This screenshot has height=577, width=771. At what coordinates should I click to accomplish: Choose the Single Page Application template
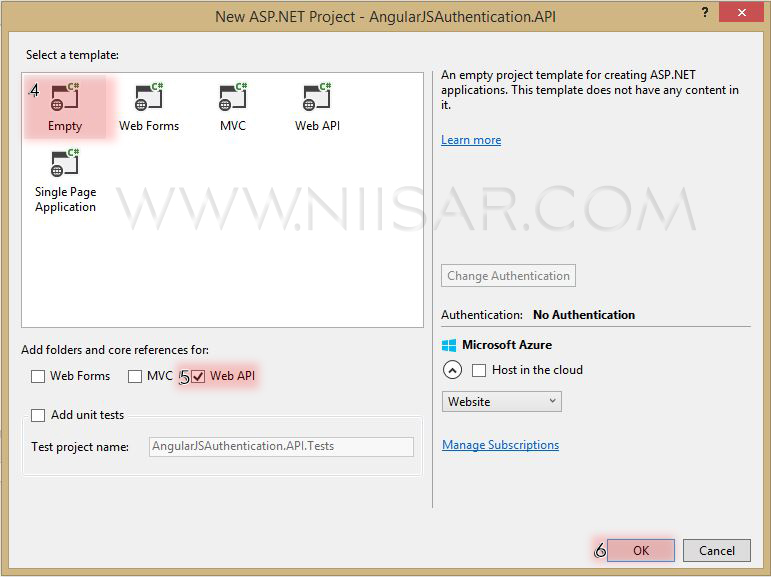(65, 181)
